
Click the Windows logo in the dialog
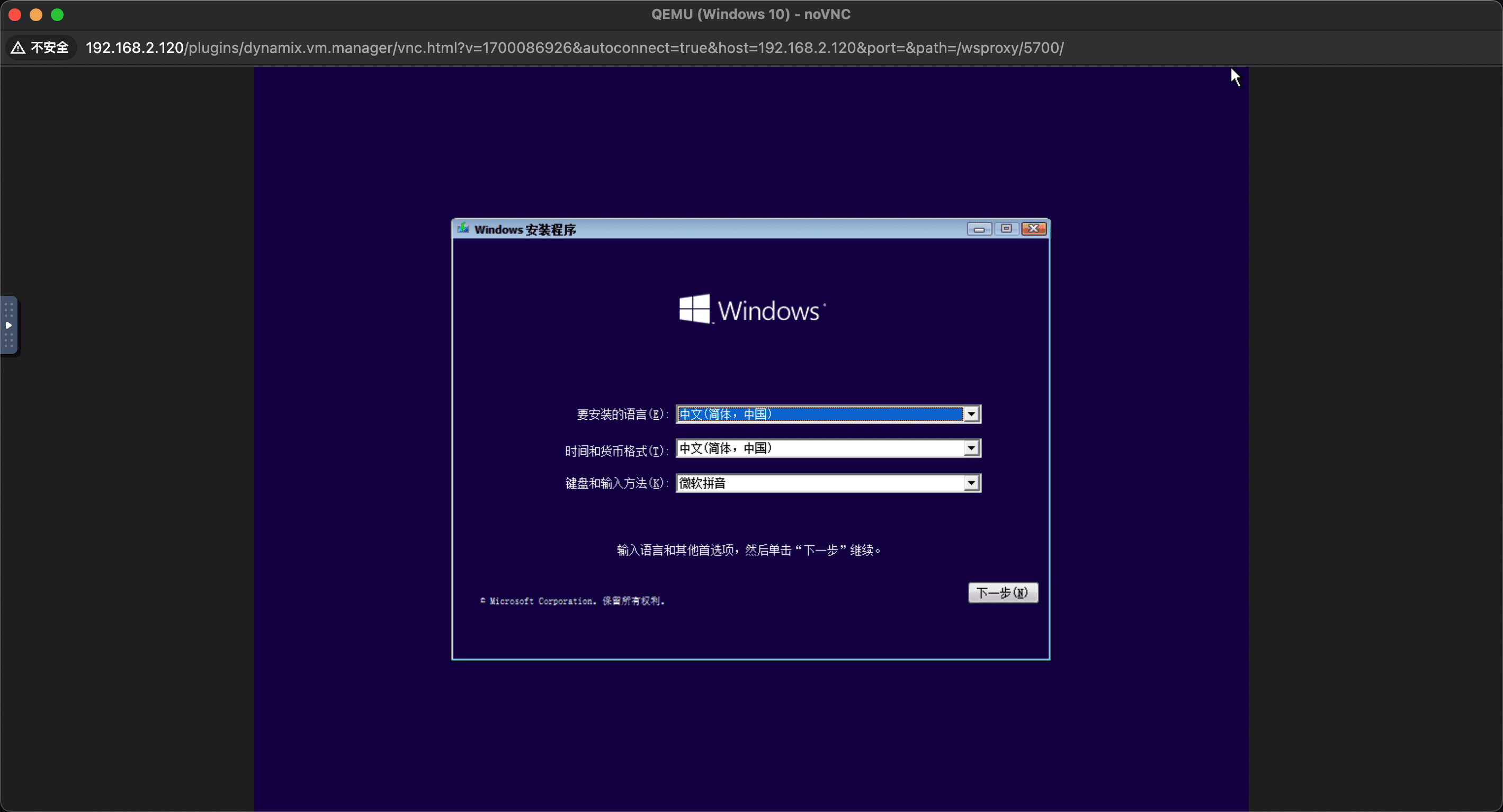click(752, 309)
